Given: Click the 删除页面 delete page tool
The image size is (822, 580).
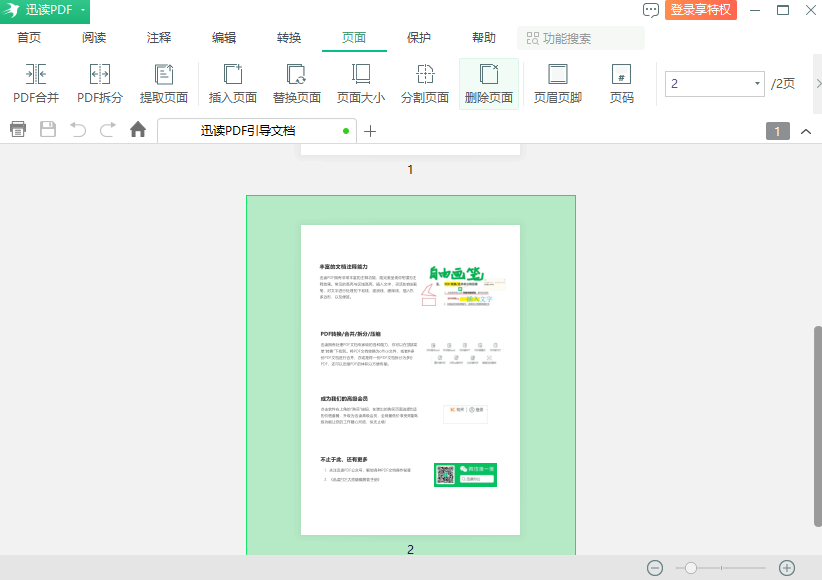Looking at the screenshot, I should click(x=489, y=83).
